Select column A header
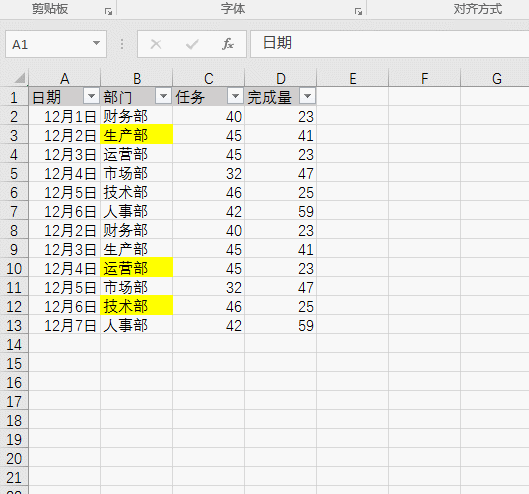The height and width of the screenshot is (494, 529). (64, 79)
